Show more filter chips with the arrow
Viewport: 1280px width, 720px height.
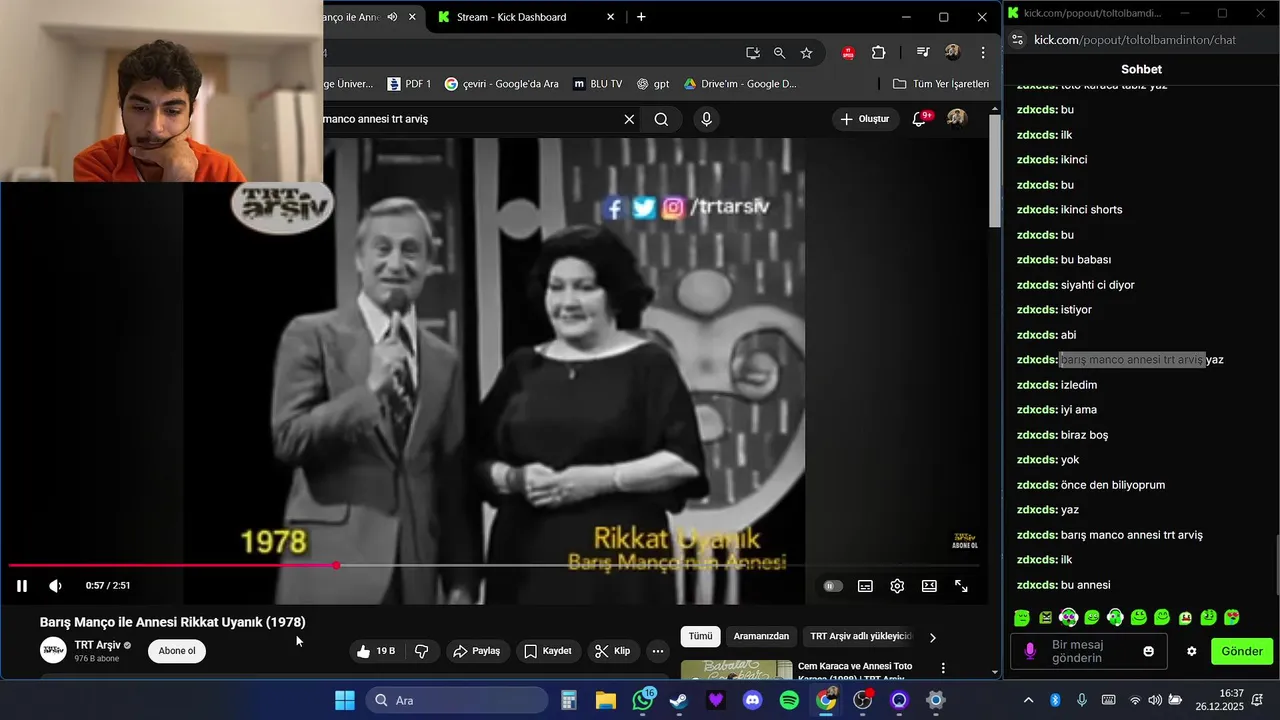(x=933, y=637)
